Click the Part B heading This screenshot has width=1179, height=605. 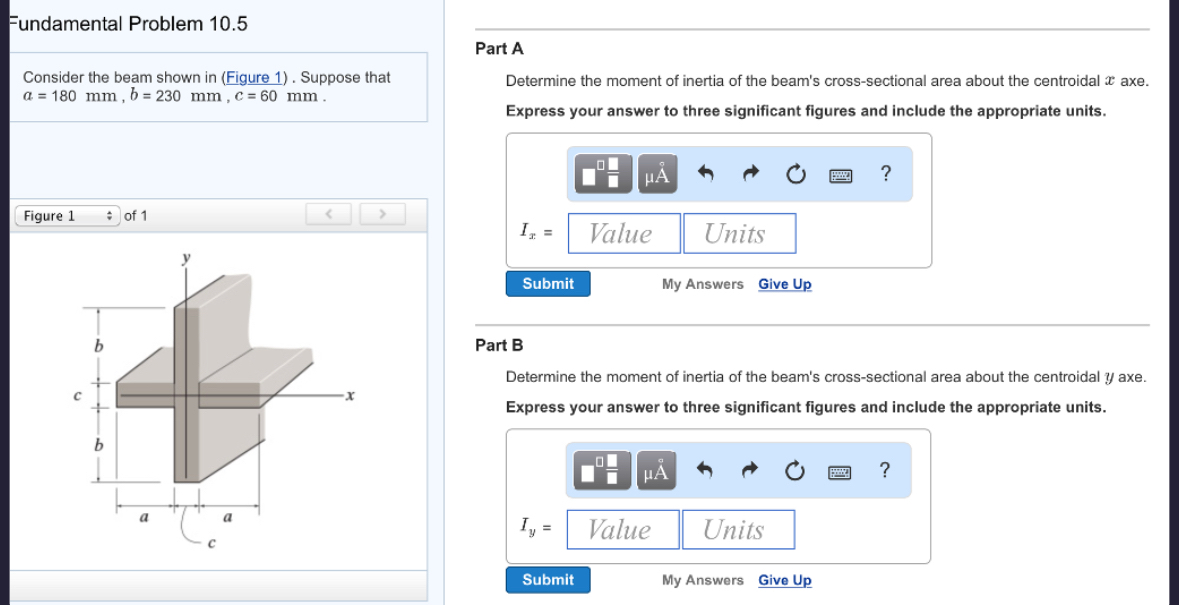(499, 345)
